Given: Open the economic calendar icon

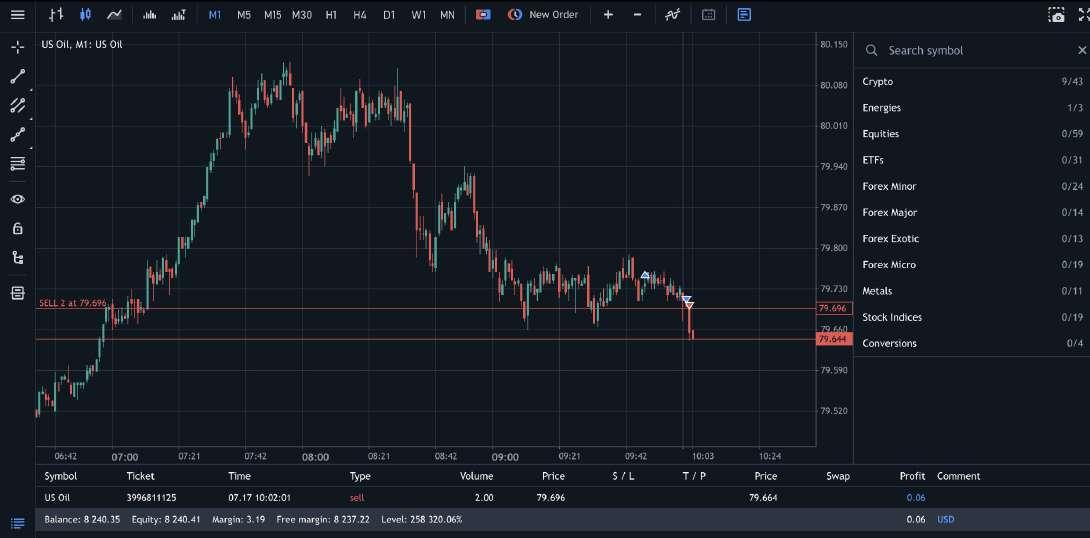Looking at the screenshot, I should point(708,15).
